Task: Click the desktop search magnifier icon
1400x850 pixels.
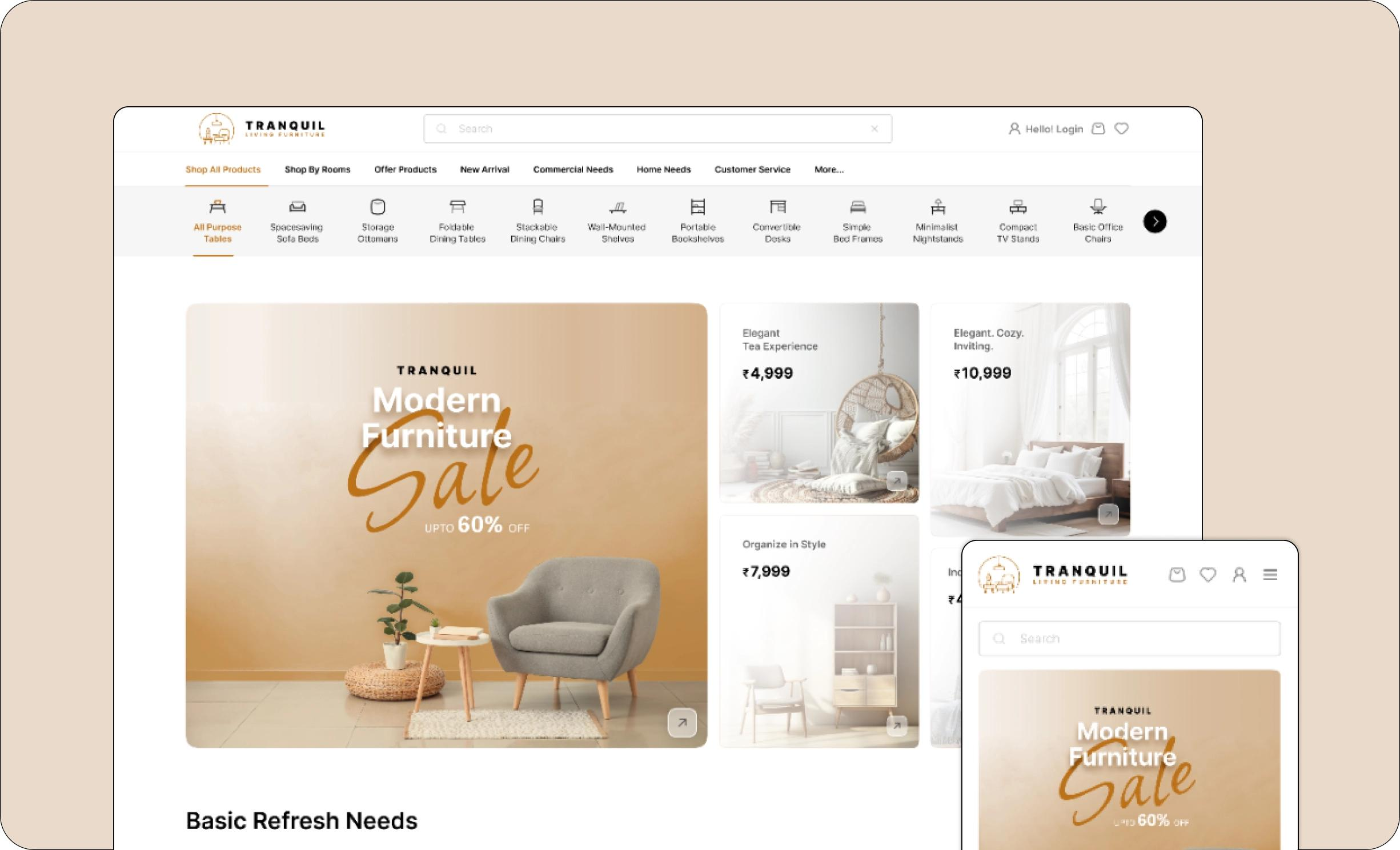Action: pyautogui.click(x=441, y=129)
